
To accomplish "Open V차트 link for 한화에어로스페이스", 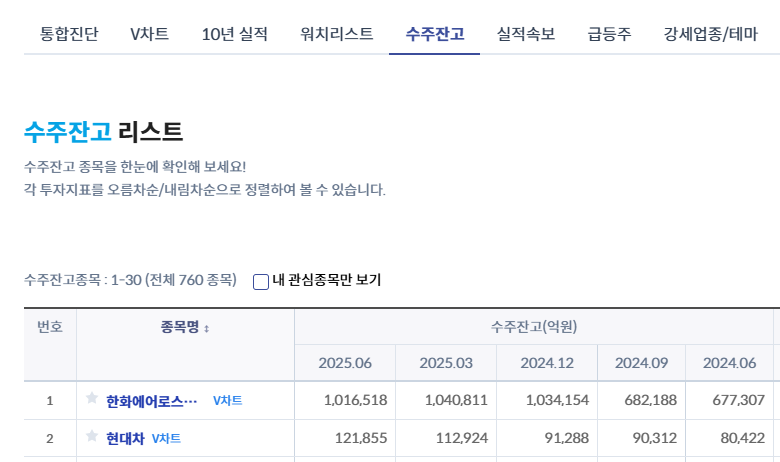I will tap(227, 401).
